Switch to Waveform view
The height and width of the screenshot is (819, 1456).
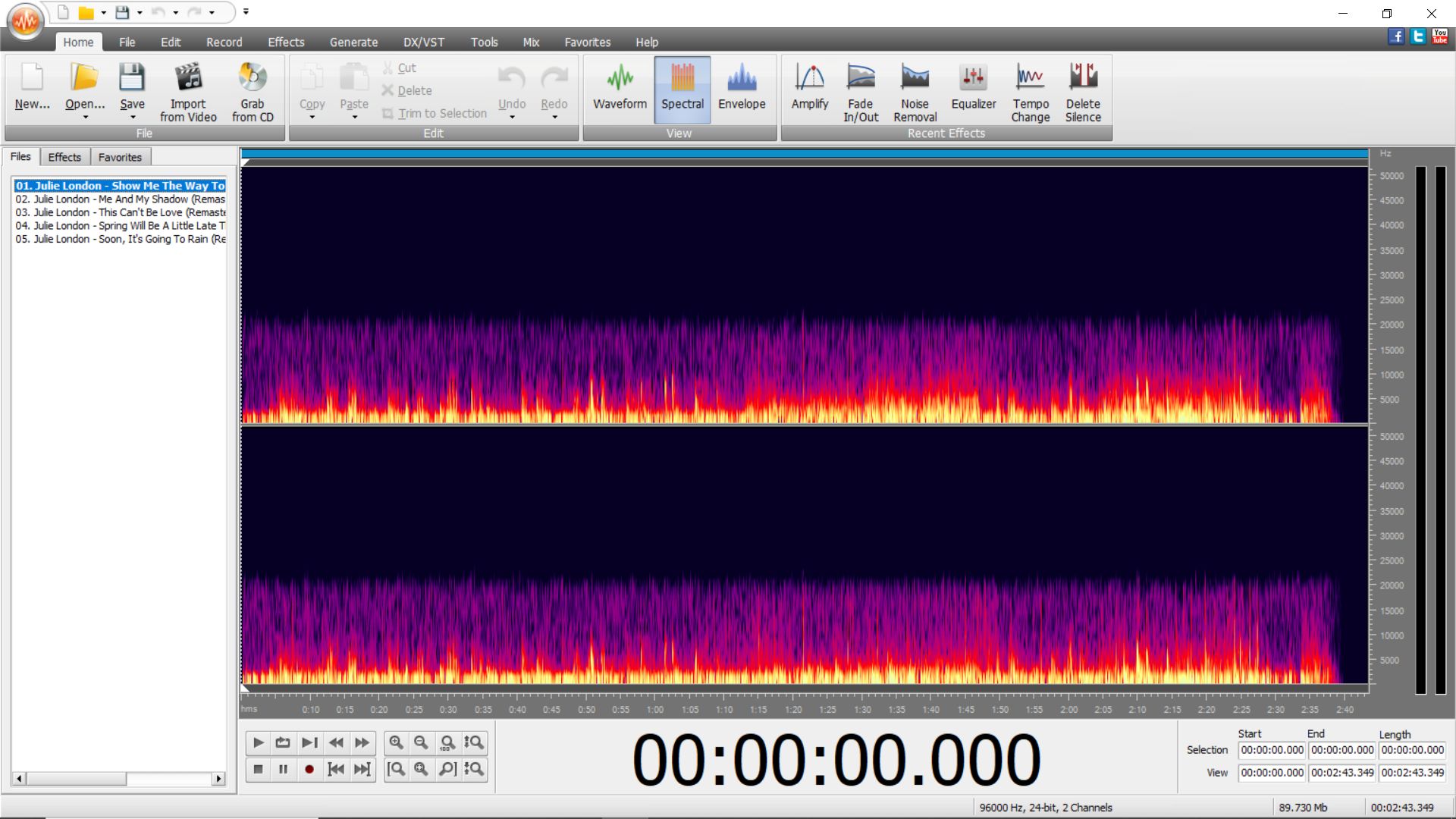tap(620, 89)
